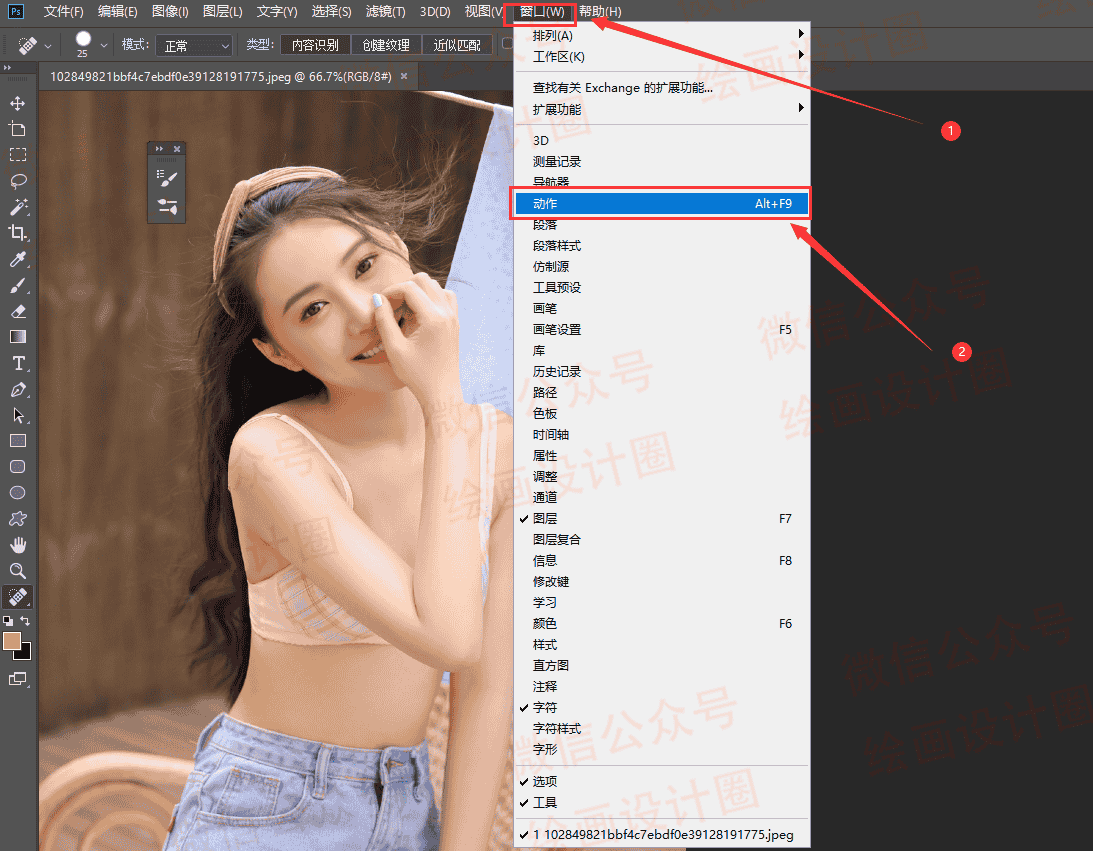Click the foreground color swatch
Image resolution: width=1093 pixels, height=851 pixels.
coord(12,641)
